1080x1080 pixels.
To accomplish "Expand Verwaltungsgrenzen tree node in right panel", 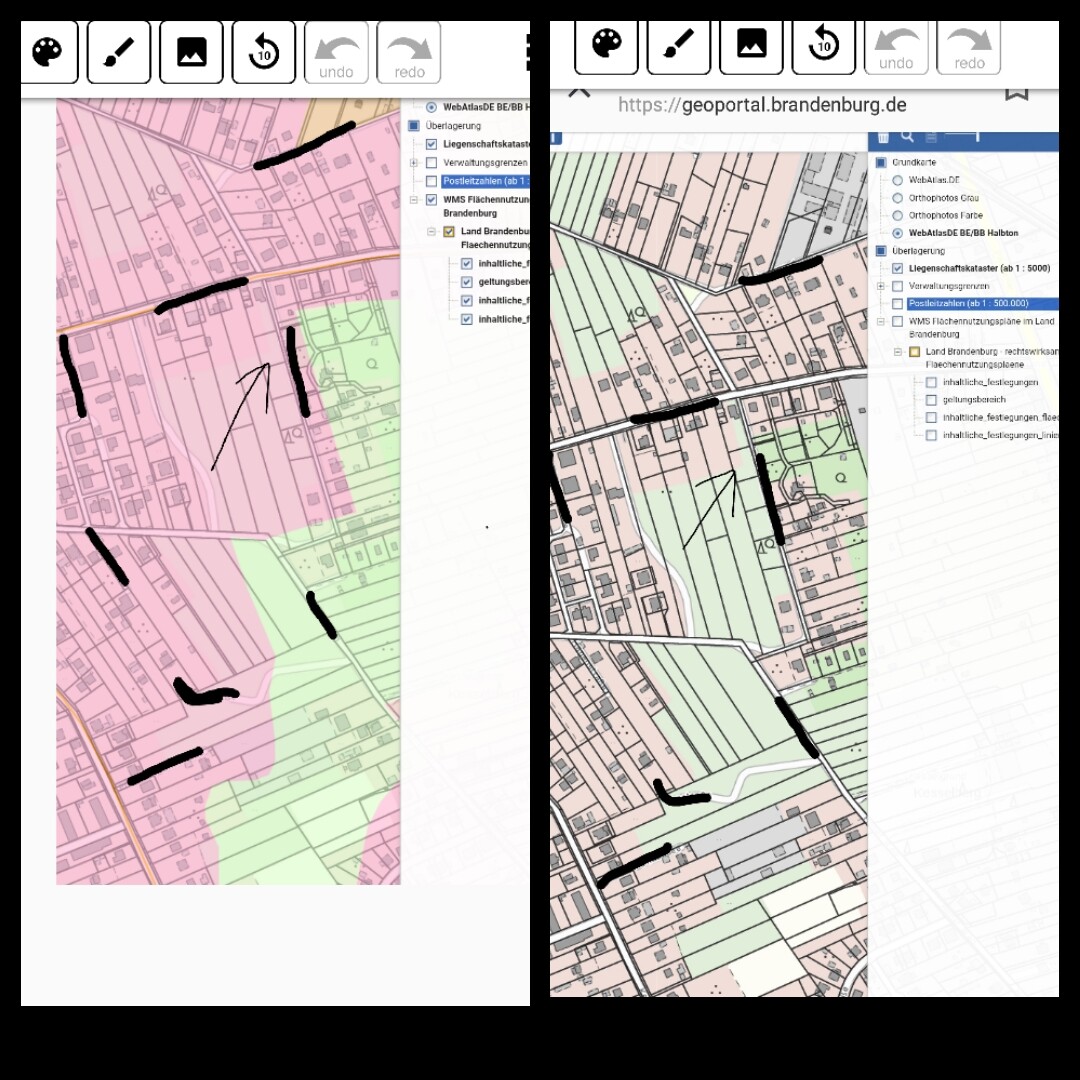I will [881, 286].
